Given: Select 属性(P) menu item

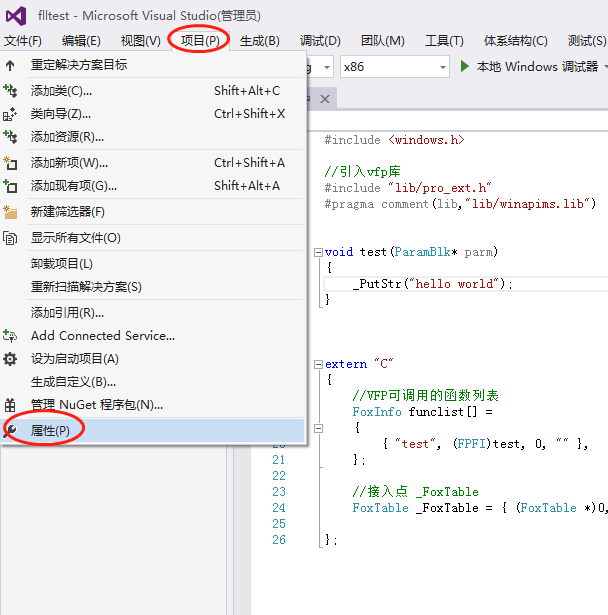Looking at the screenshot, I should (x=153, y=431).
